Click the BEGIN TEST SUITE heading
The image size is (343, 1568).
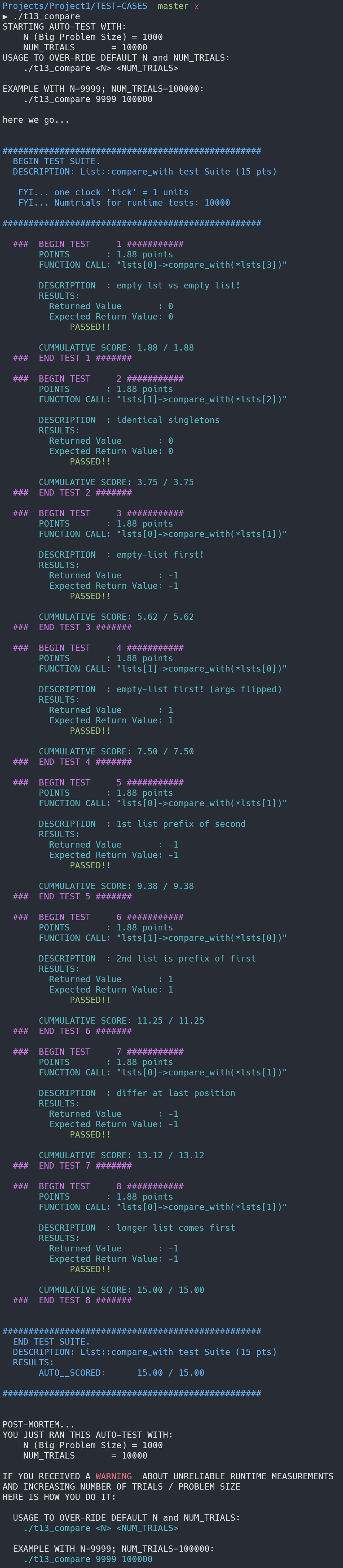(x=57, y=161)
